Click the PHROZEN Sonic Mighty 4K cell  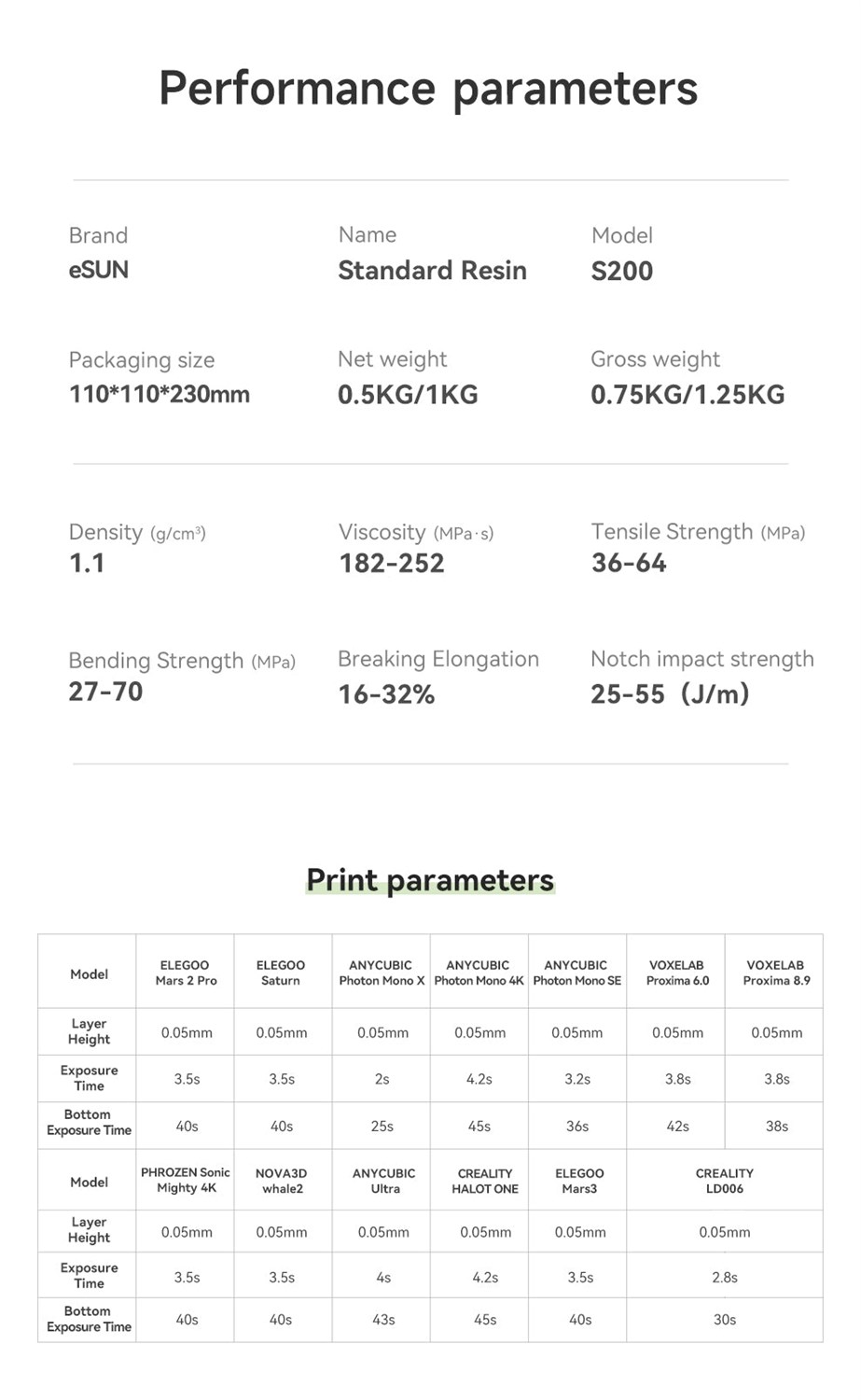186,1180
